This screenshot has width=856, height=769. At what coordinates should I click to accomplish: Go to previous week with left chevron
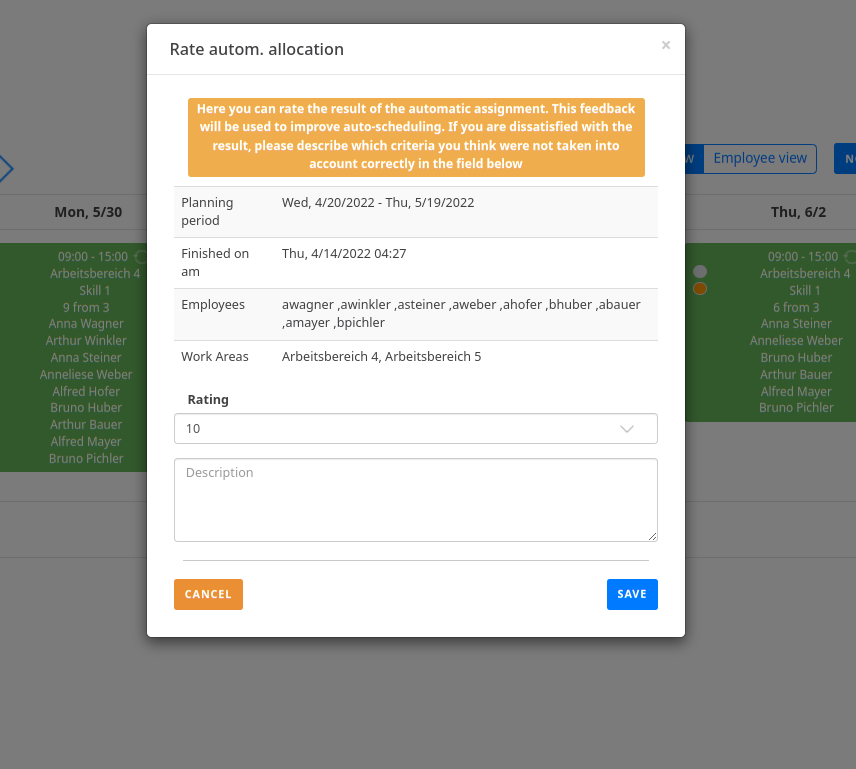click(x=5, y=168)
